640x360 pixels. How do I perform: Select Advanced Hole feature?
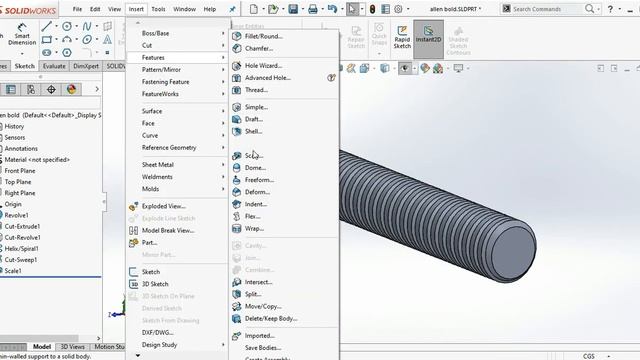coord(267,78)
